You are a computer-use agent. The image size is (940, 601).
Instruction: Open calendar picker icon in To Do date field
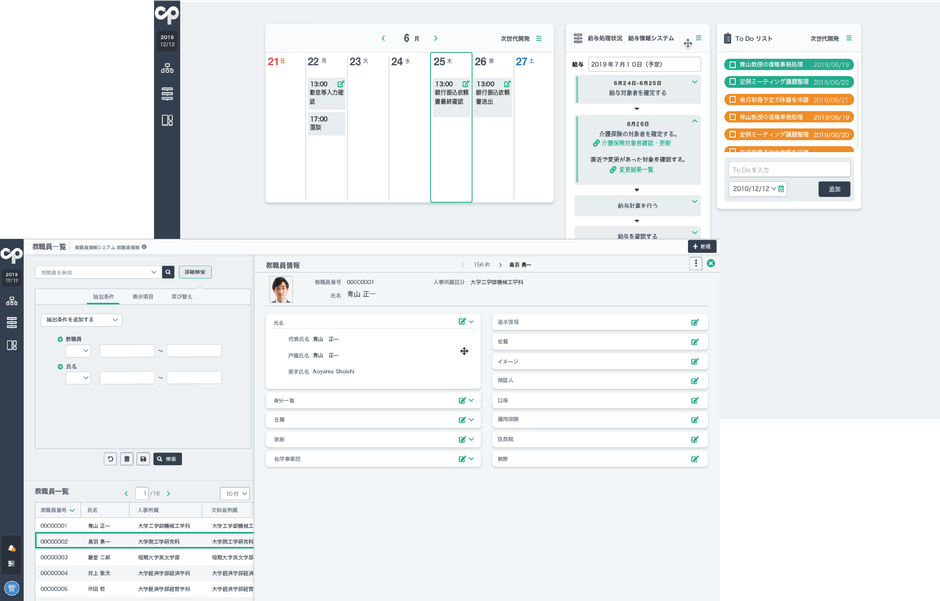click(x=781, y=189)
